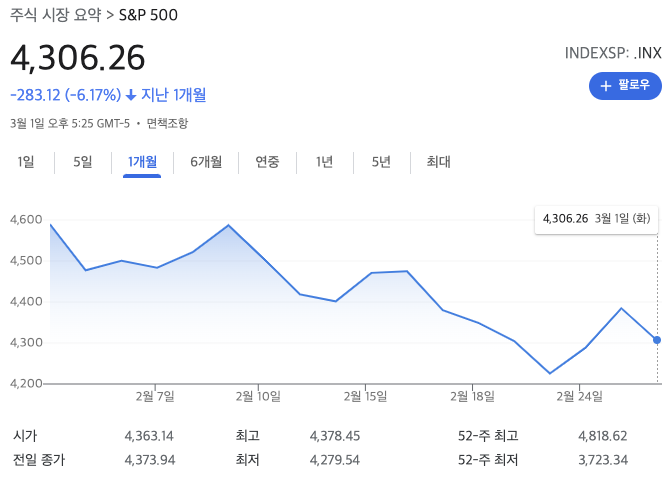672x485 pixels.
Task: Click the 시가 value 4,363.14
Action: point(149,436)
